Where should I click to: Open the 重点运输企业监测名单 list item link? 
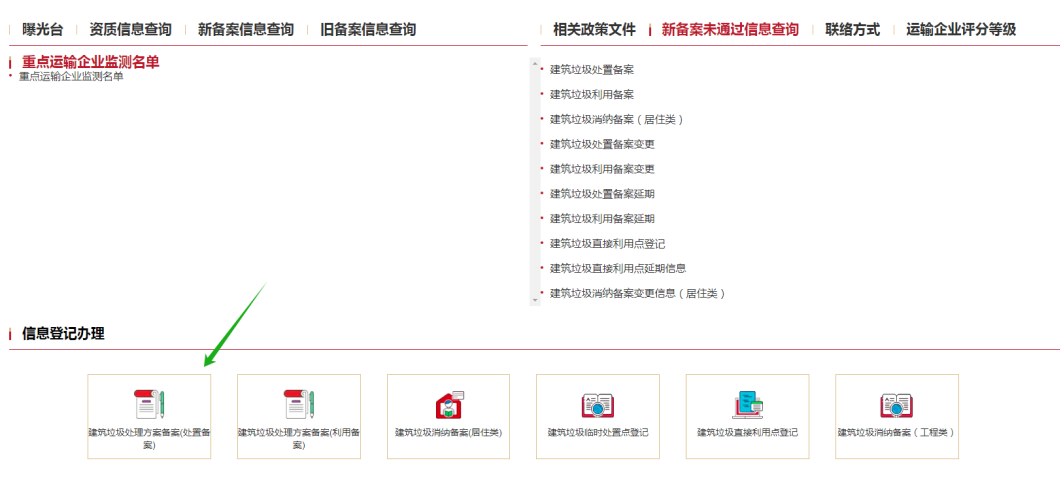coord(71,77)
